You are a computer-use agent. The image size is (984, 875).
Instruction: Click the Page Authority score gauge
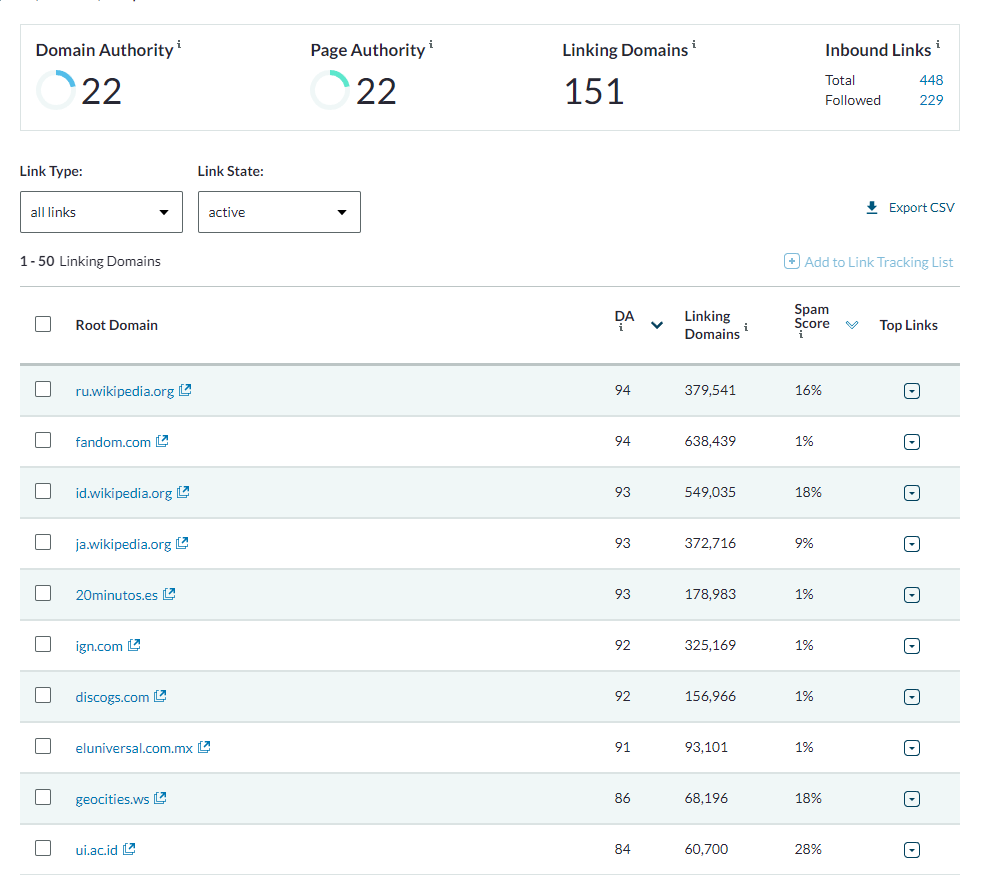pyautogui.click(x=329, y=90)
